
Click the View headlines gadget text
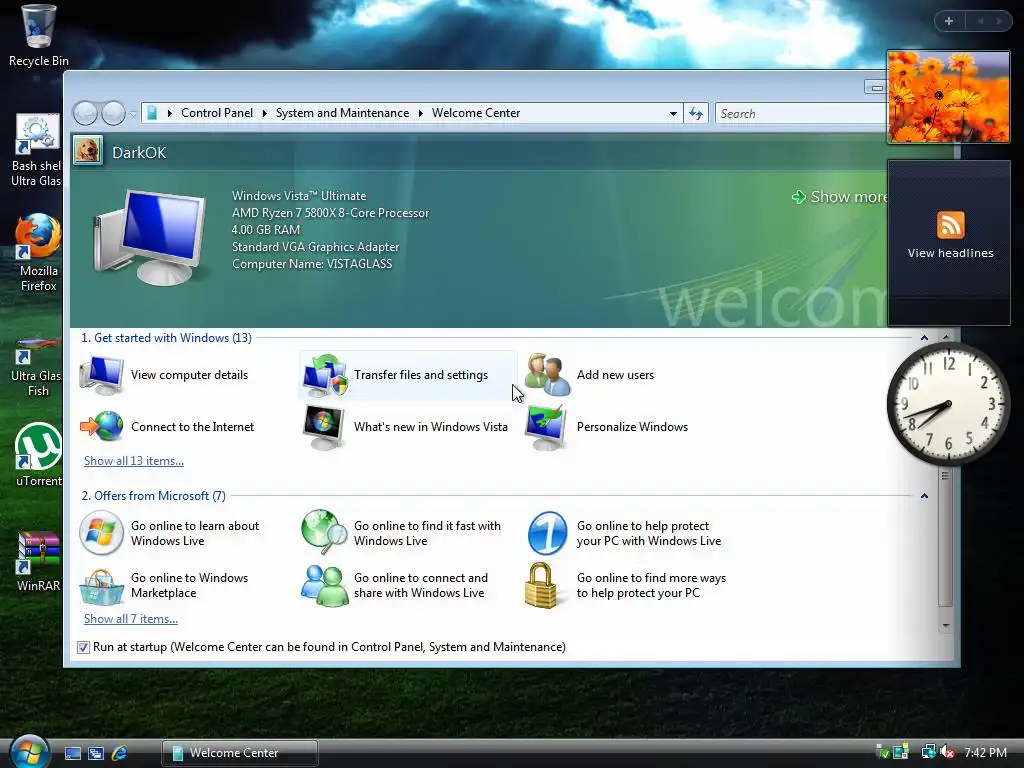pyautogui.click(x=950, y=253)
